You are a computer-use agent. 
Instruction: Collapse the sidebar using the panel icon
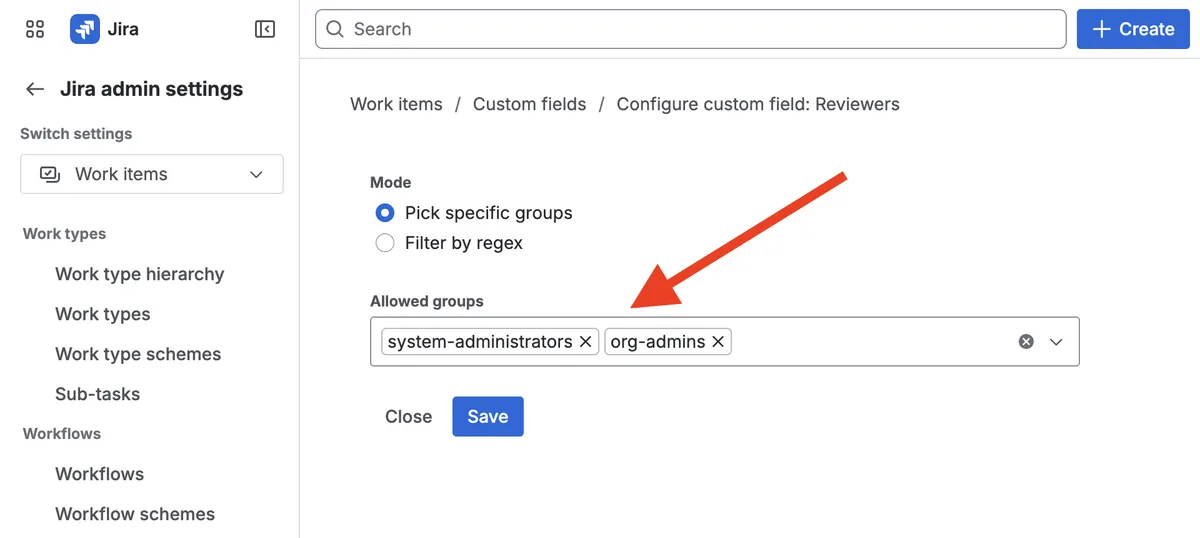265,29
